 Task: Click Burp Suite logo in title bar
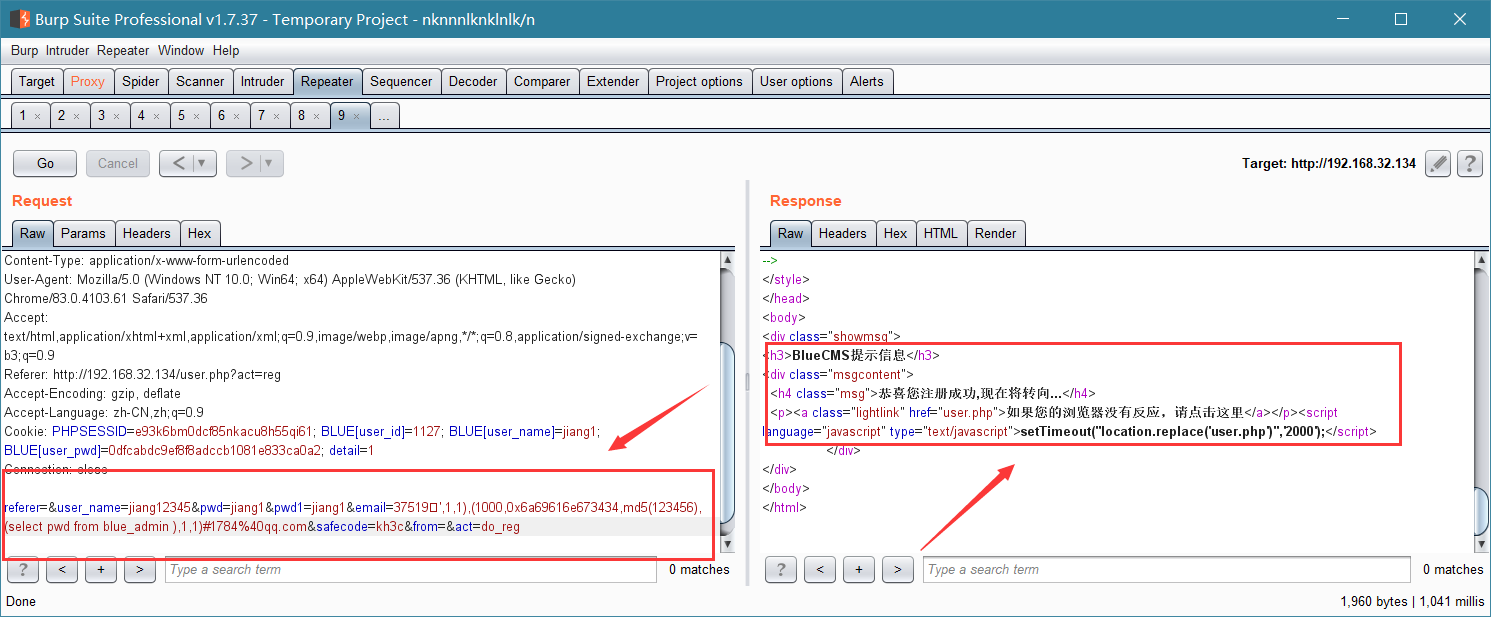pyautogui.click(x=19, y=19)
